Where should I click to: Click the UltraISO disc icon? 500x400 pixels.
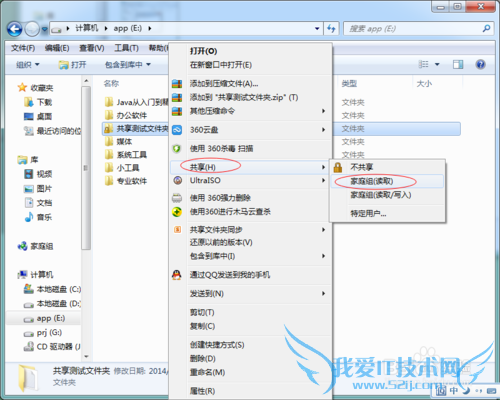[178, 180]
